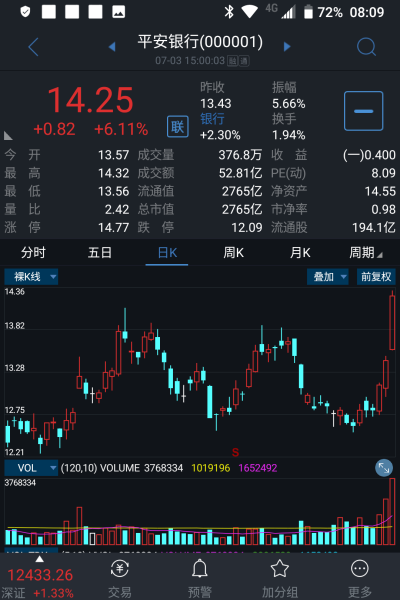
Task: Go to previous stock arrow
Action: click(112, 47)
